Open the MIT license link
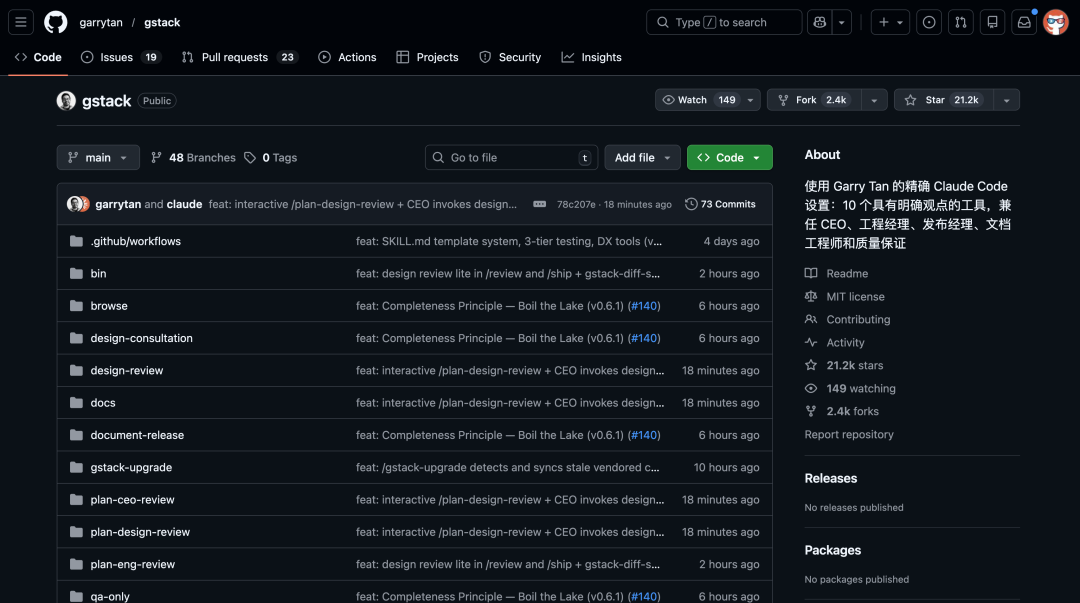 (x=856, y=296)
